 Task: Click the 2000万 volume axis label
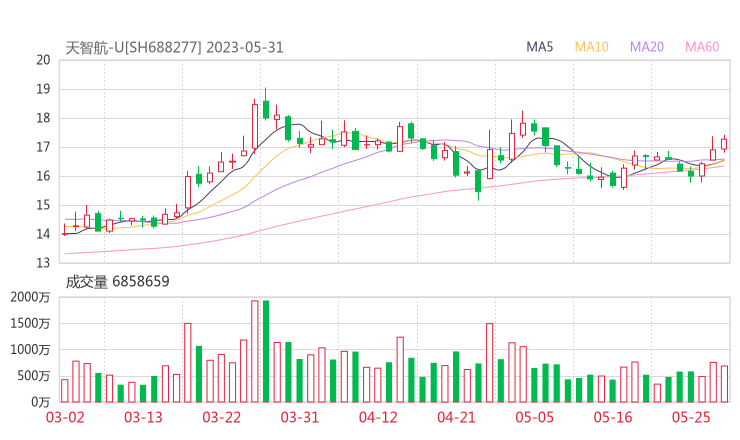point(30,297)
